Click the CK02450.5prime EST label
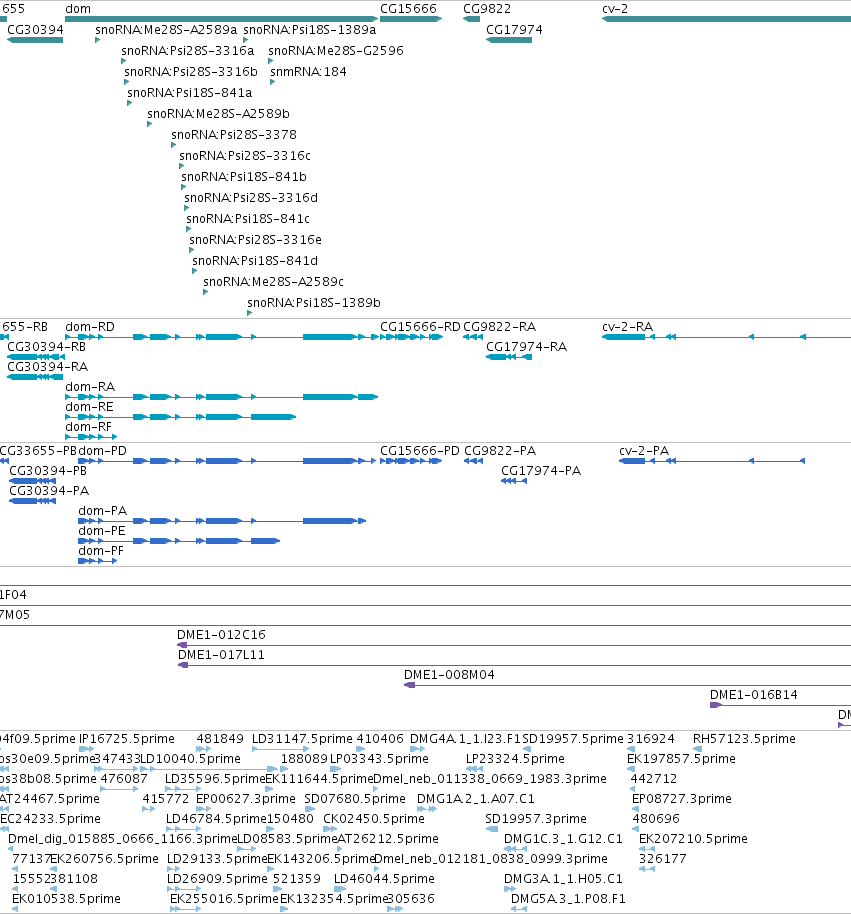Screen dimensions: 851x914 pyautogui.click(x=374, y=819)
